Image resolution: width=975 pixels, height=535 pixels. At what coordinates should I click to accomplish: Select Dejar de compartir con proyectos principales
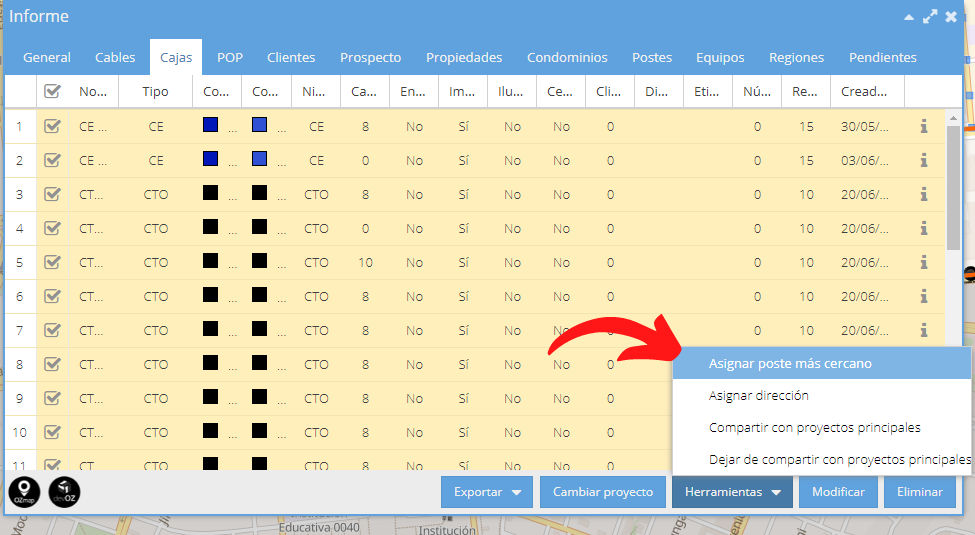(821, 460)
